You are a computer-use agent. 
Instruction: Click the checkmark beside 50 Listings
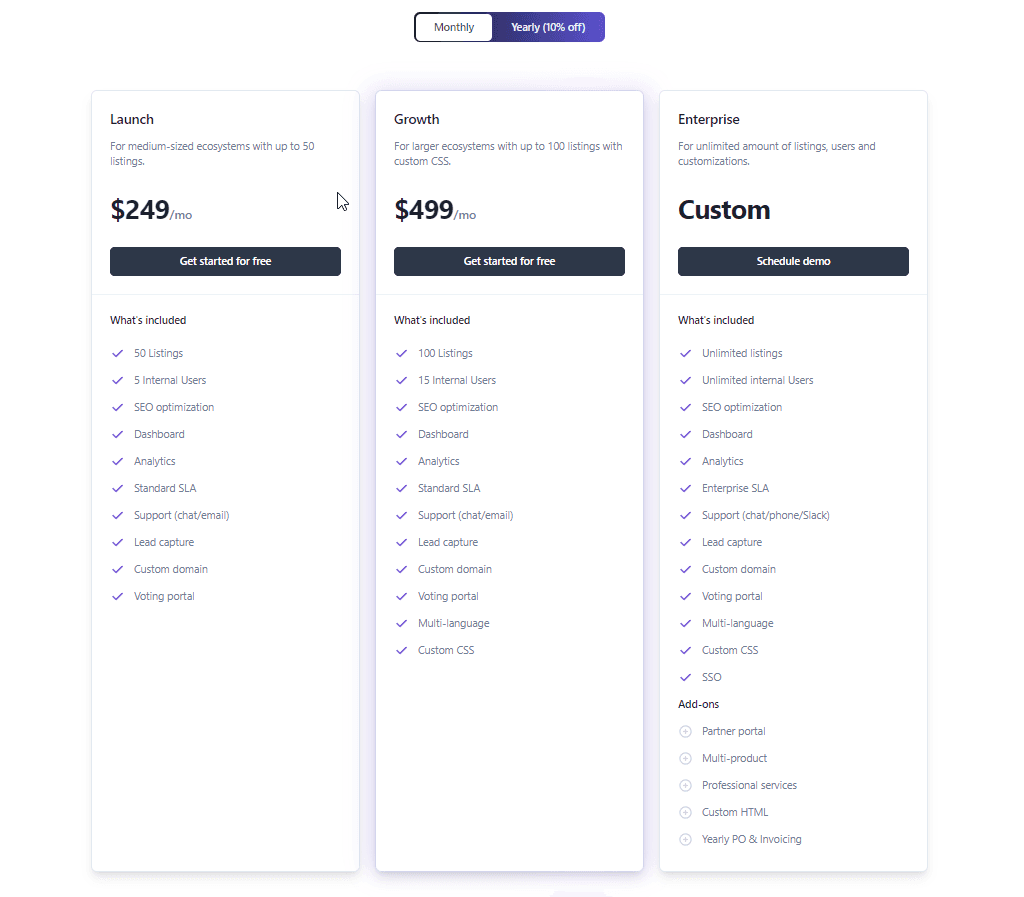pyautogui.click(x=117, y=353)
